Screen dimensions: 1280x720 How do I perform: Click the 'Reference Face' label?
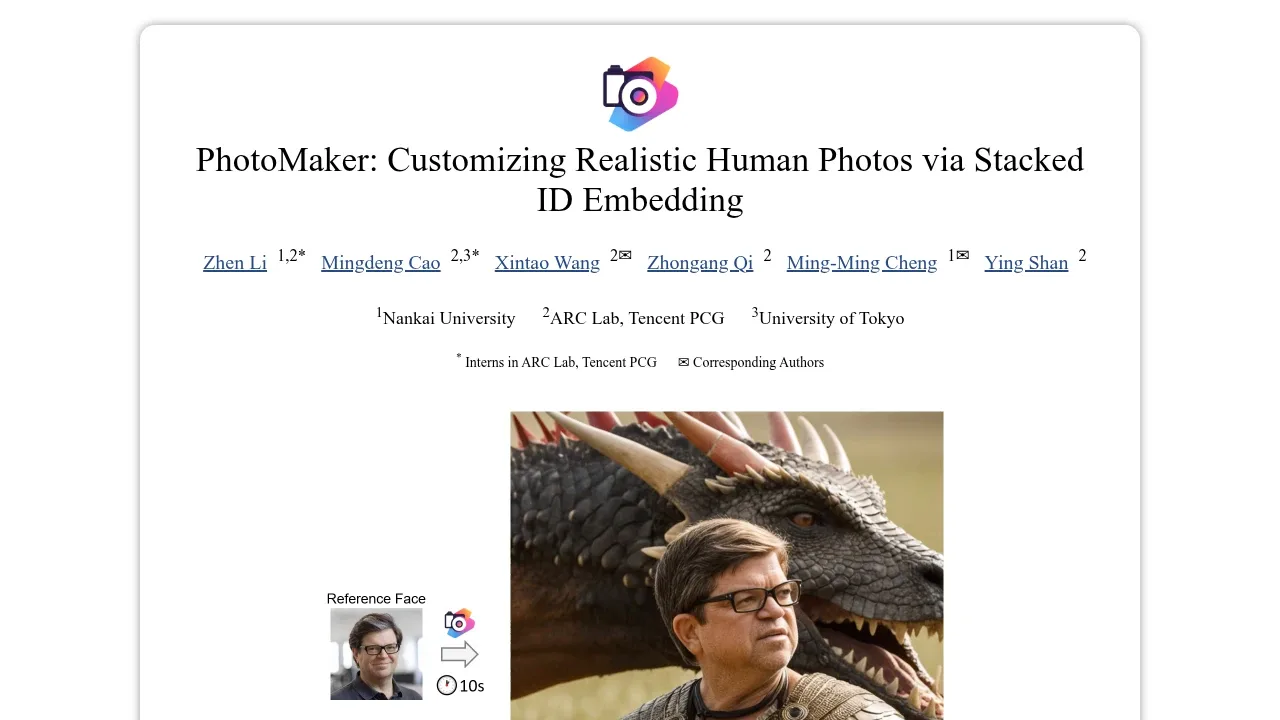(x=376, y=599)
